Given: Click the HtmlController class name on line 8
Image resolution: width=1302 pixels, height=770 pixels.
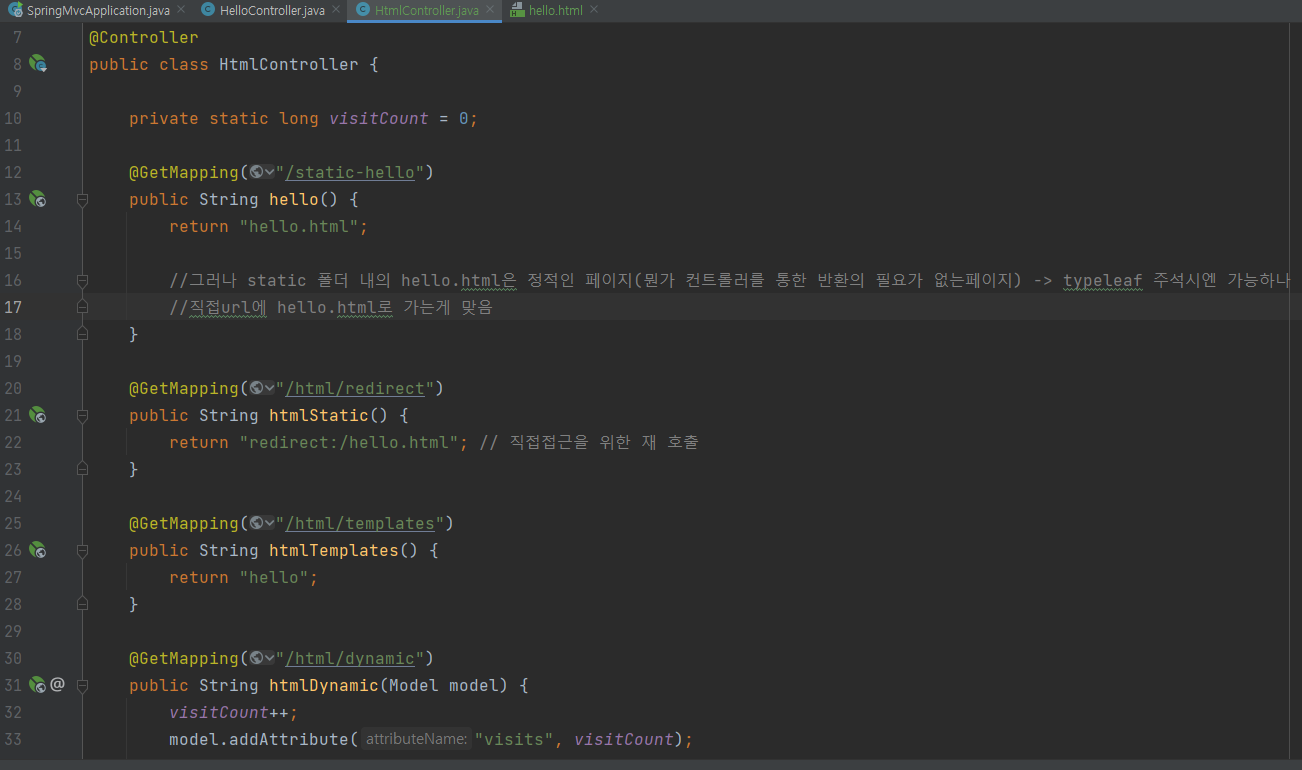Looking at the screenshot, I should (x=288, y=64).
